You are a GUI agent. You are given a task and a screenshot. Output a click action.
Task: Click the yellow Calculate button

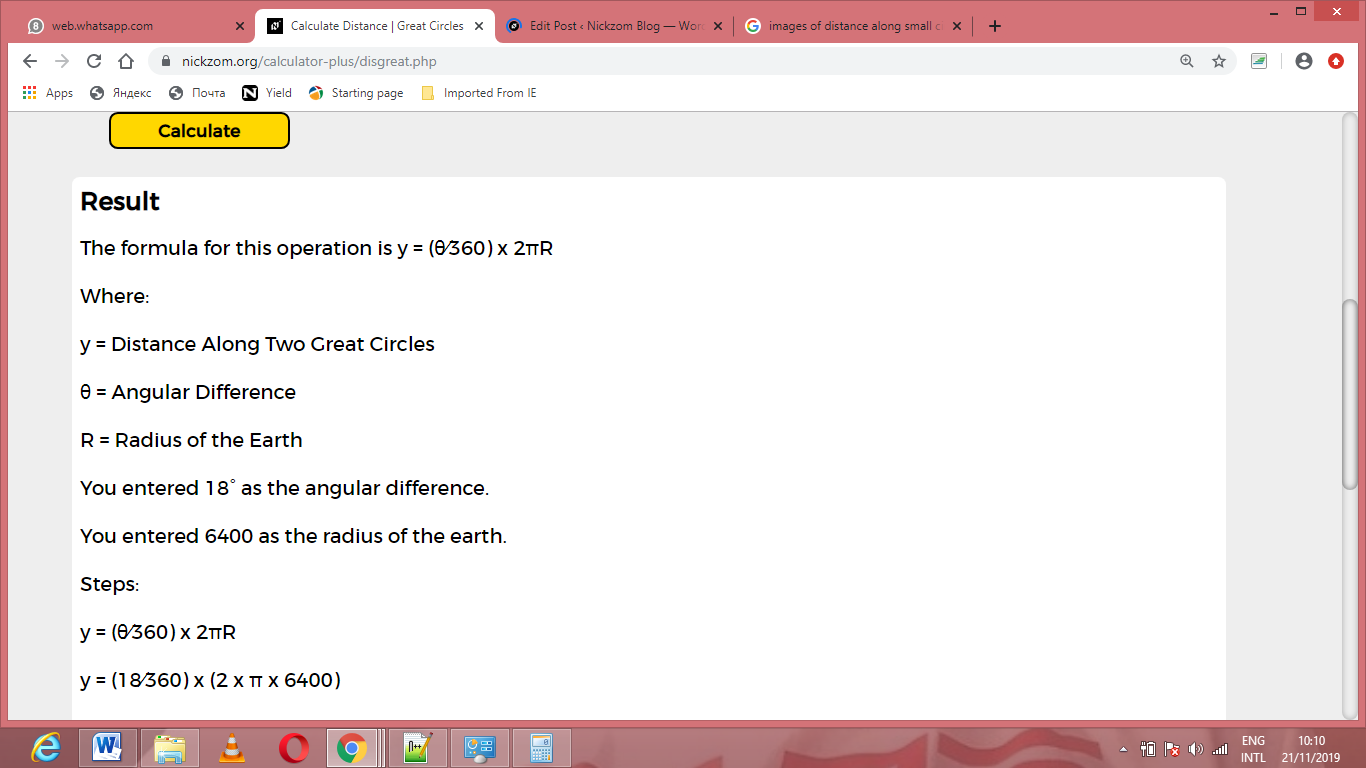(199, 131)
